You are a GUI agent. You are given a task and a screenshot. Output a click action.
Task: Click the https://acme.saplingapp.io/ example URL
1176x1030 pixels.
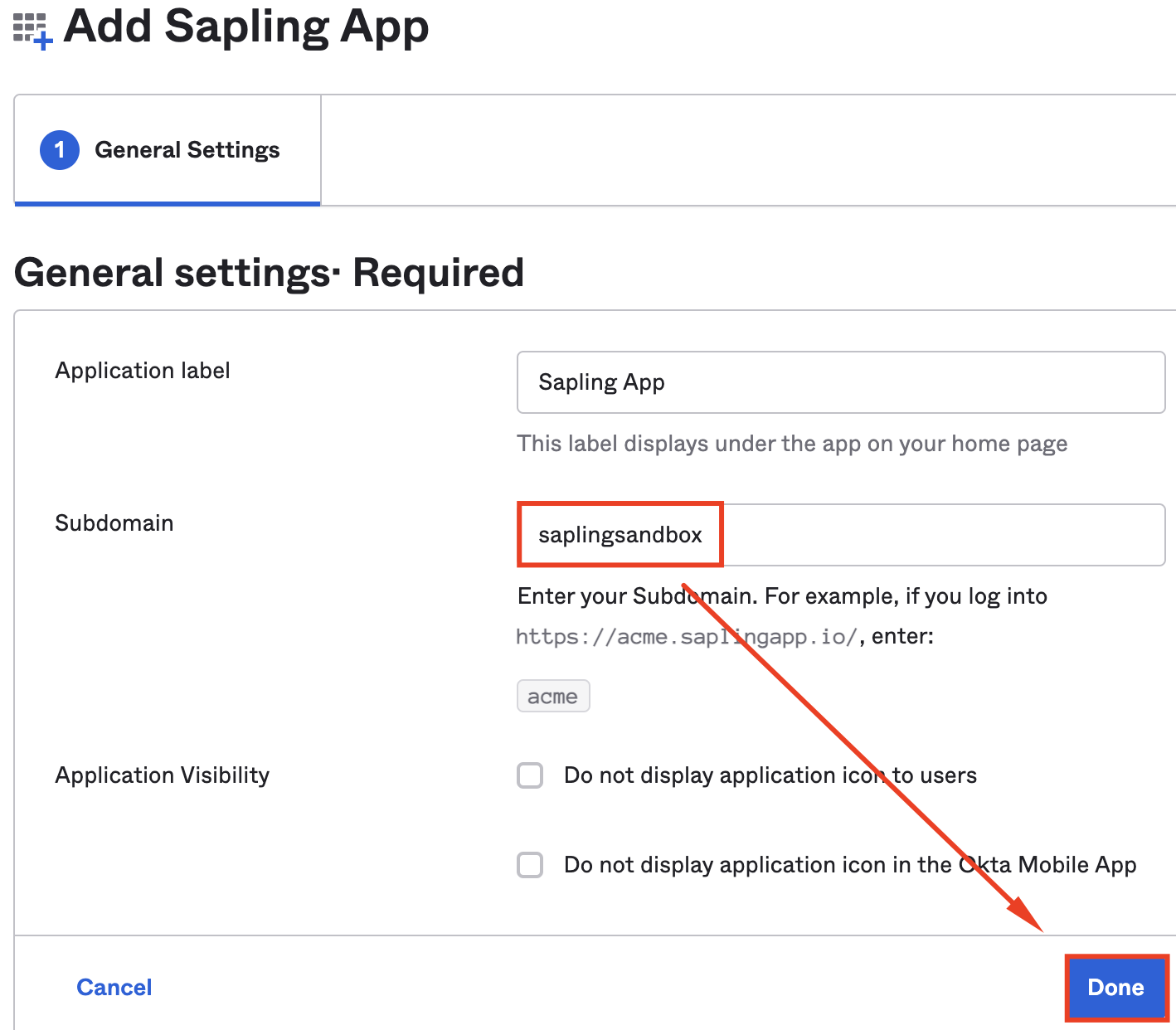click(x=686, y=637)
